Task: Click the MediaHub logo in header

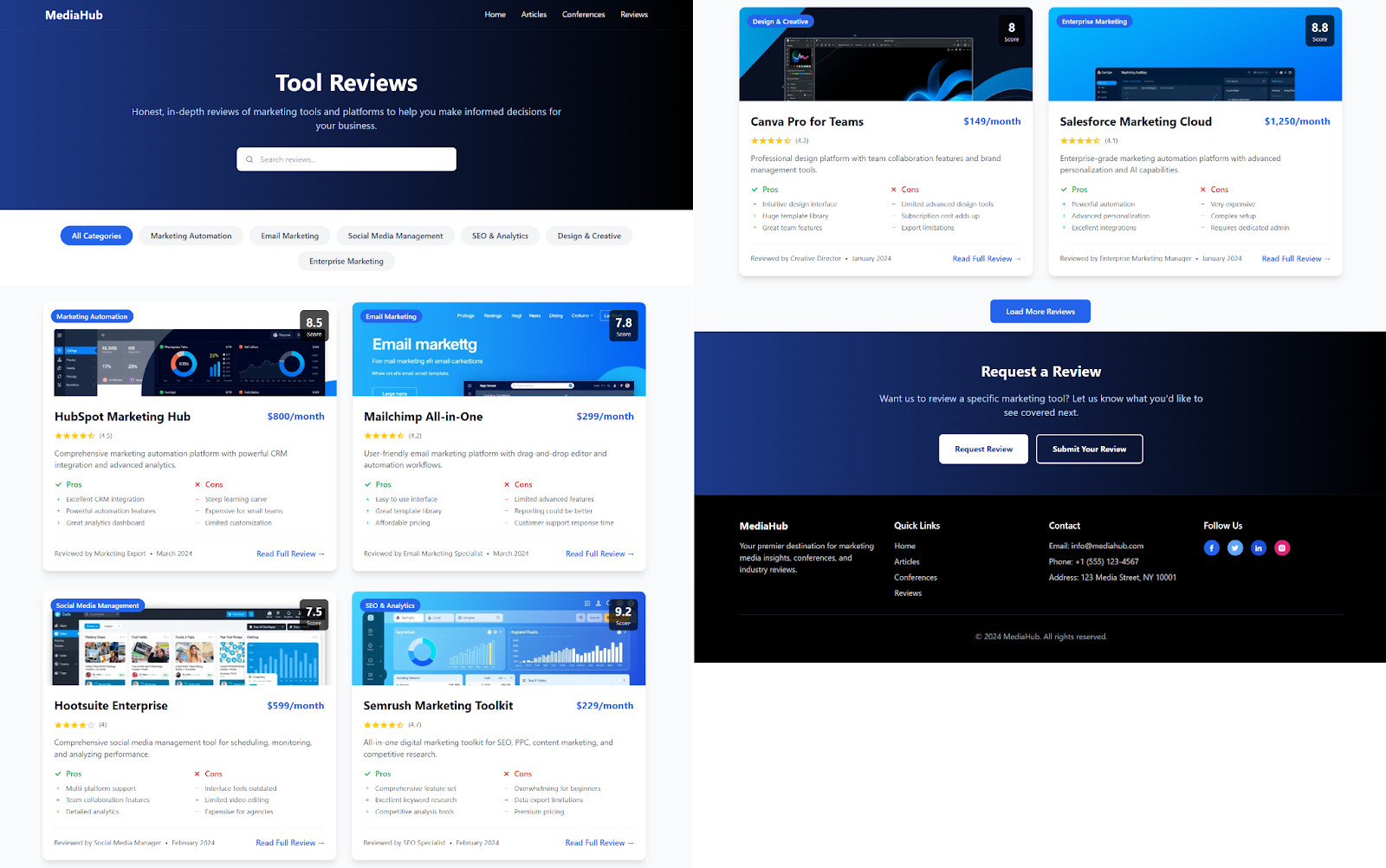Action: click(74, 15)
